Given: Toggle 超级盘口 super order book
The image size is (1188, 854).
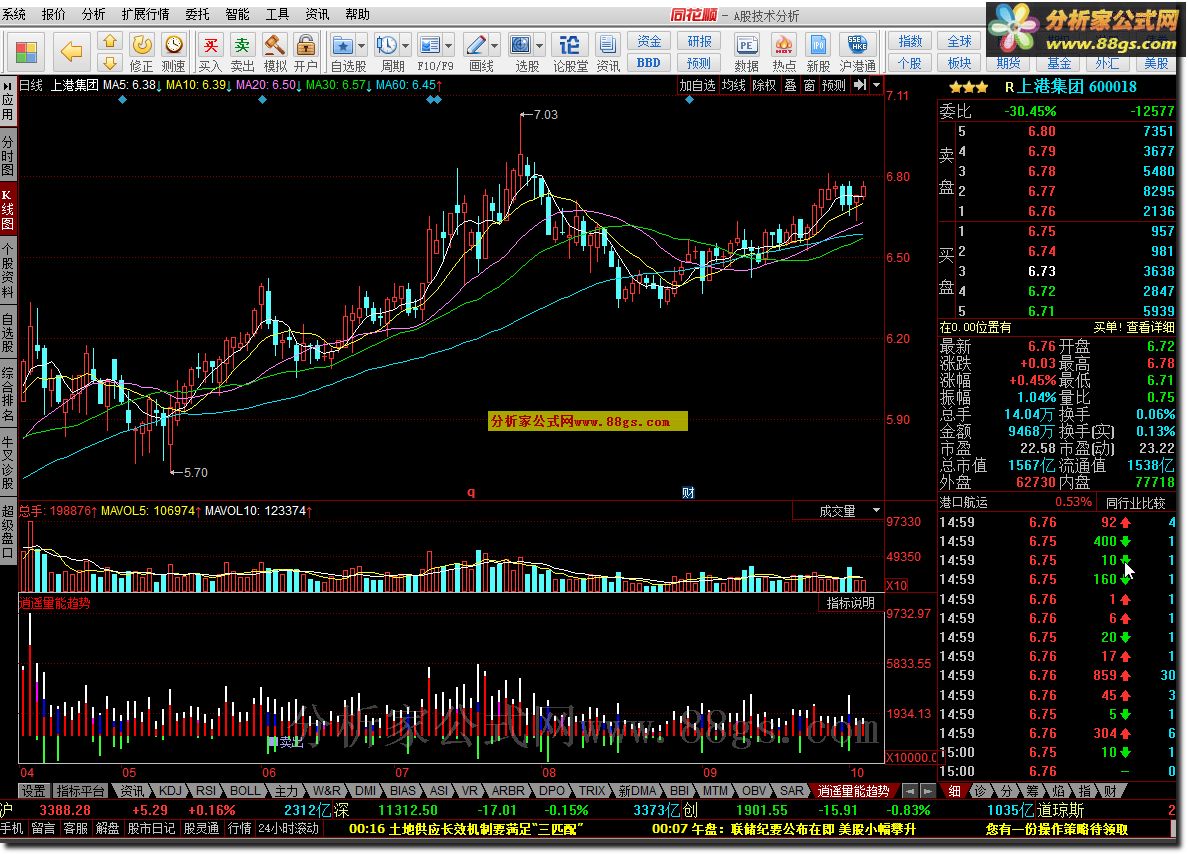Looking at the screenshot, I should tap(8, 530).
